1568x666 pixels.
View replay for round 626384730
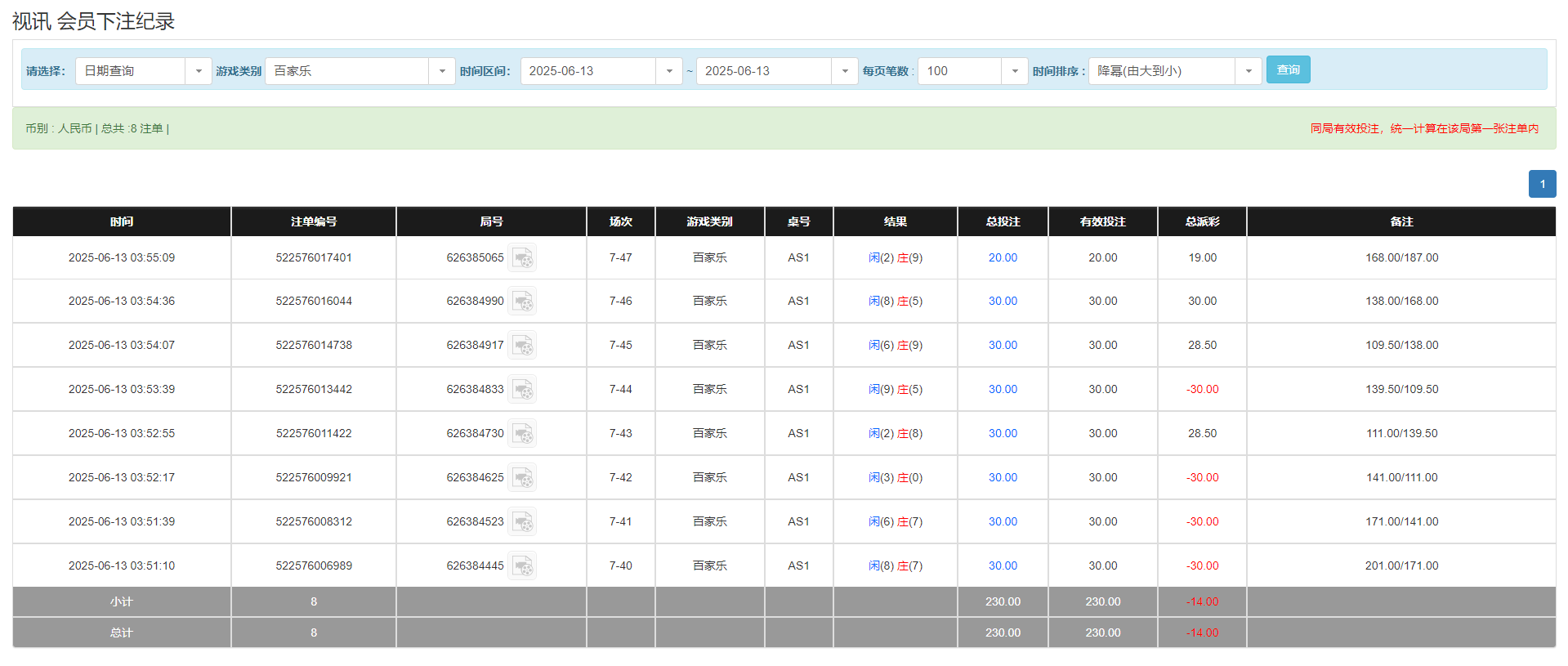click(522, 434)
